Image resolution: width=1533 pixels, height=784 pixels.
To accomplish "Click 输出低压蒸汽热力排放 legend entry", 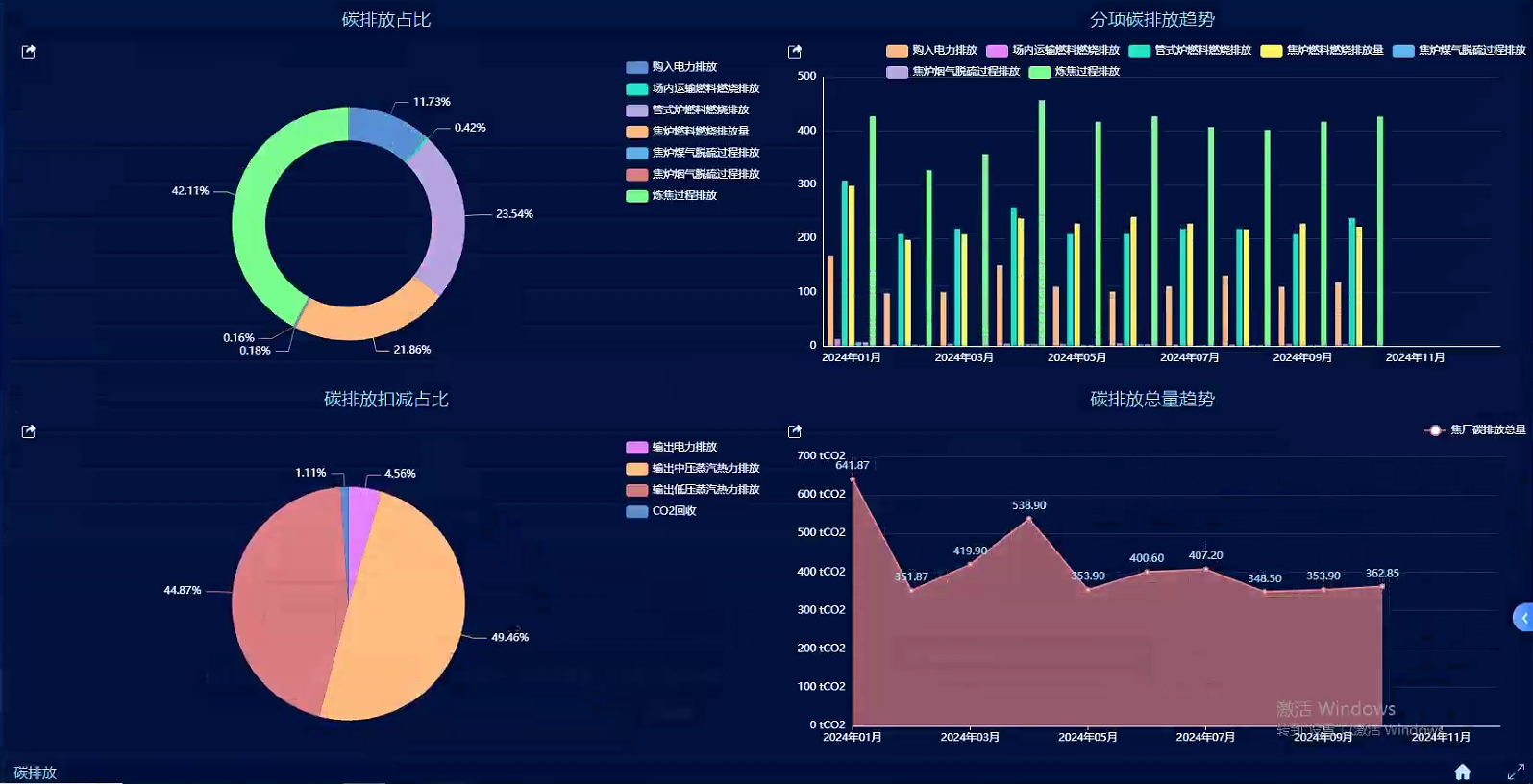I will tap(705, 490).
